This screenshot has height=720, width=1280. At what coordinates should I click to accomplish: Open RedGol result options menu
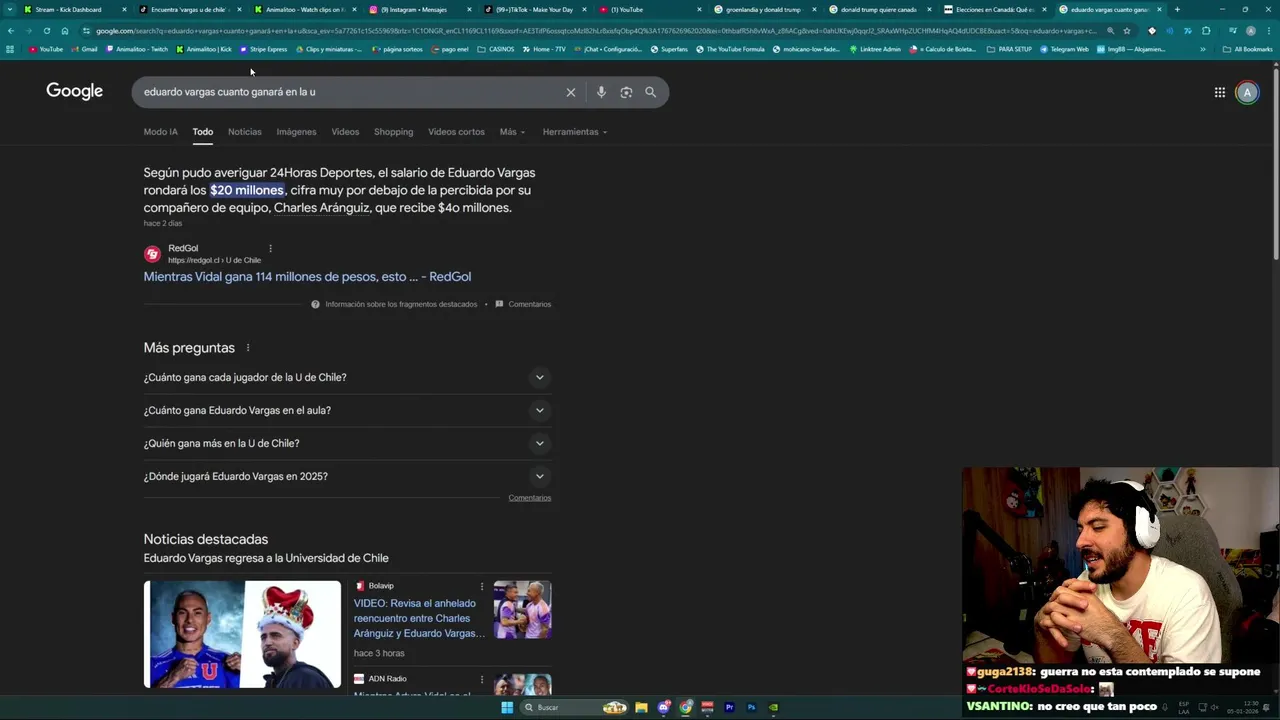click(270, 248)
